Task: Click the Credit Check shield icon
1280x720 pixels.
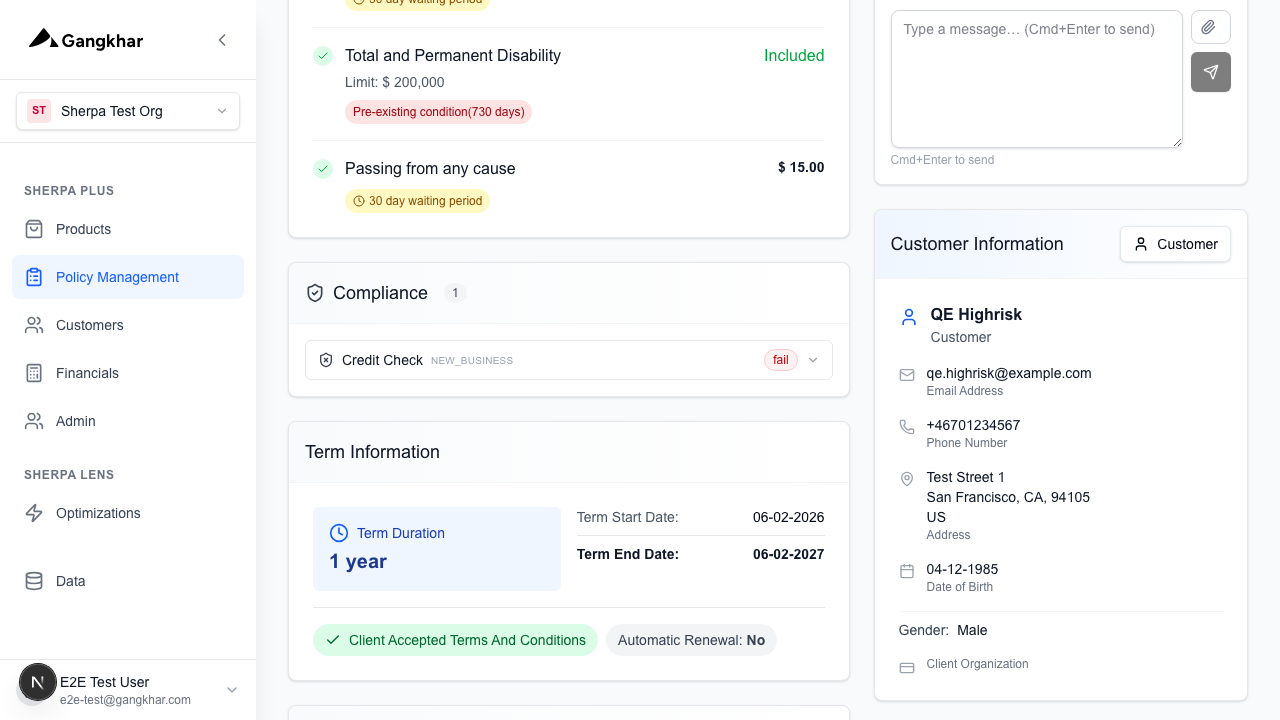Action: point(326,360)
